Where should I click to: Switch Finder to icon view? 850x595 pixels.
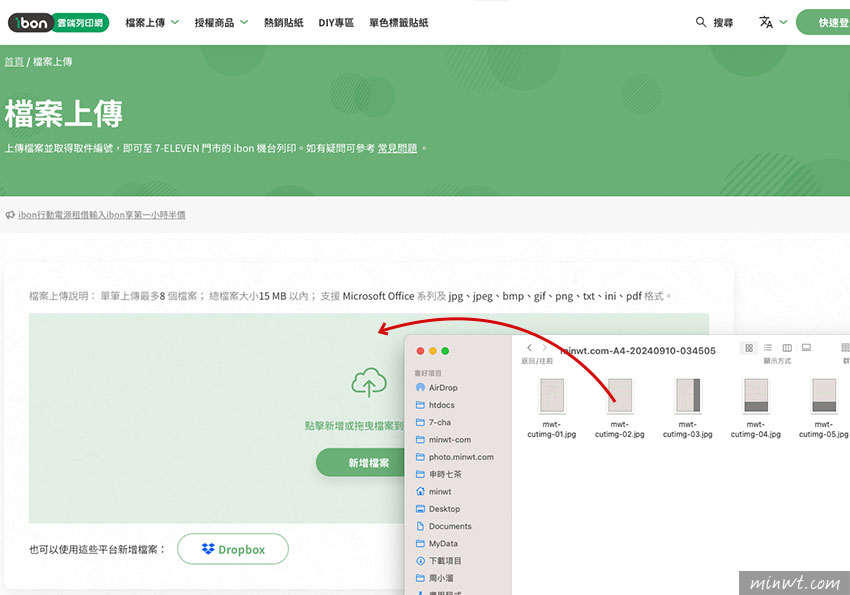pyautogui.click(x=749, y=348)
